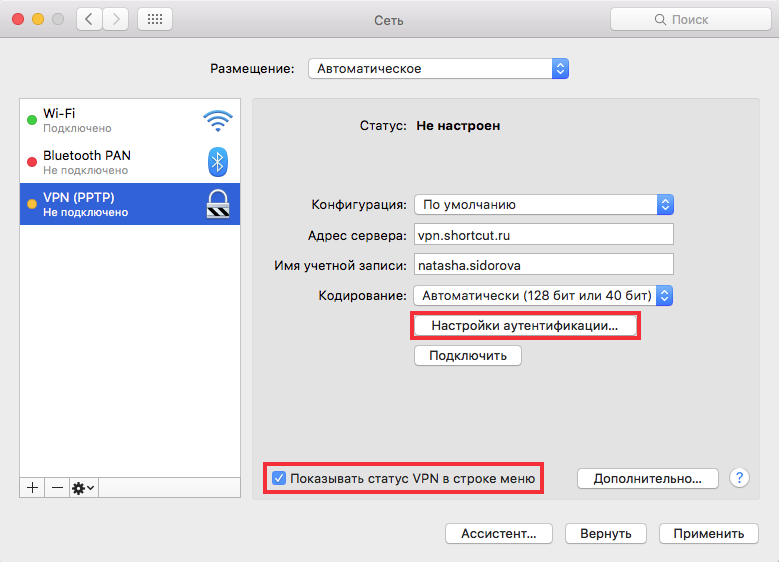Click the Wi-Fi signal icon
Screen dimensions: 779x562
(x=218, y=120)
